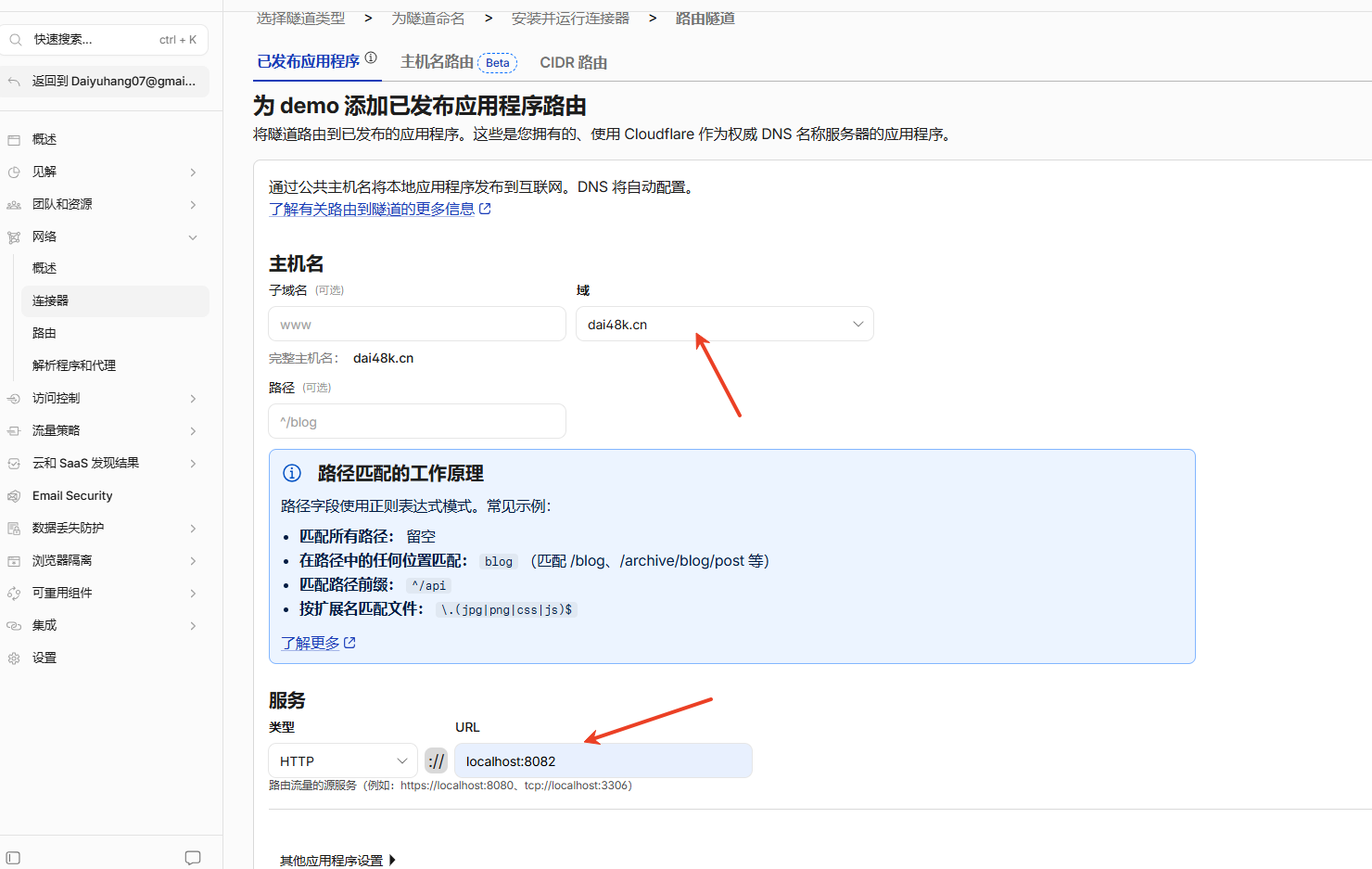Click the blog code example chip
The width and height of the screenshot is (1372, 869).
(499, 561)
